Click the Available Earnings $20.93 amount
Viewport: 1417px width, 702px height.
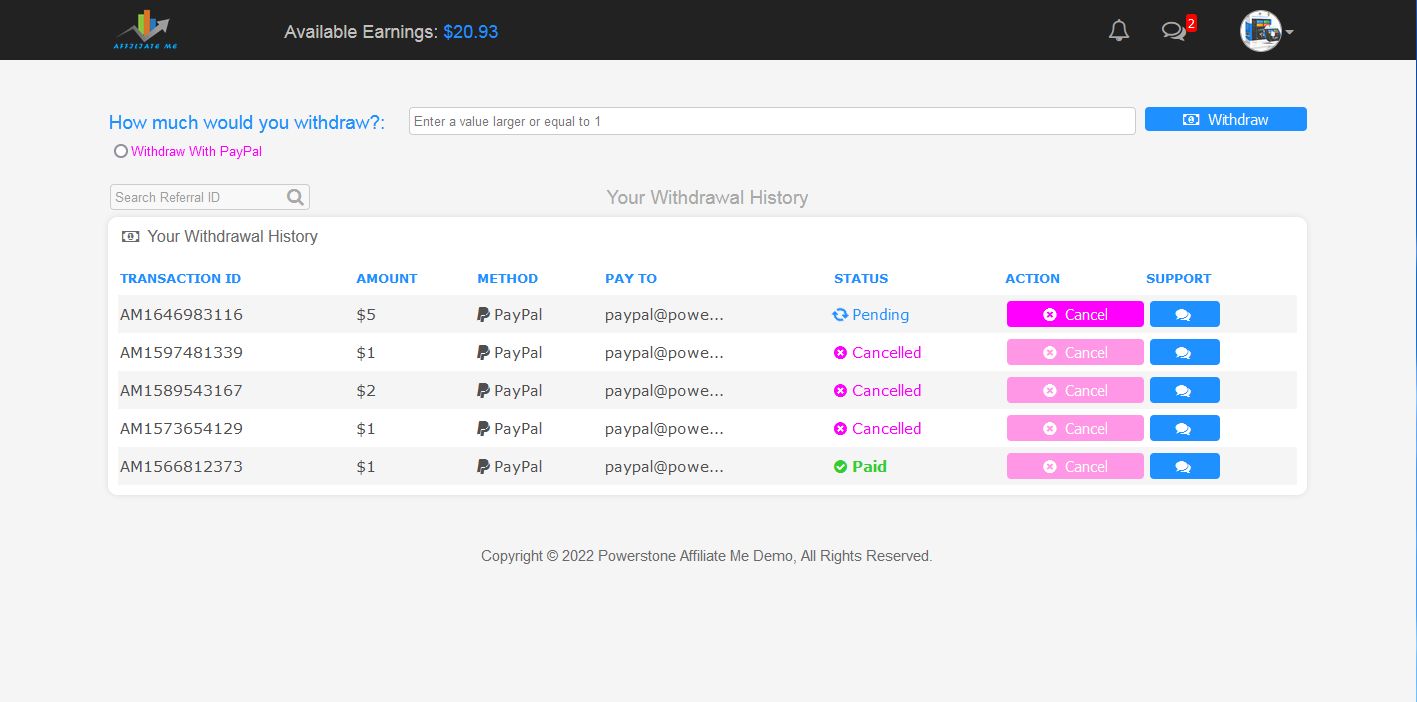coord(470,32)
